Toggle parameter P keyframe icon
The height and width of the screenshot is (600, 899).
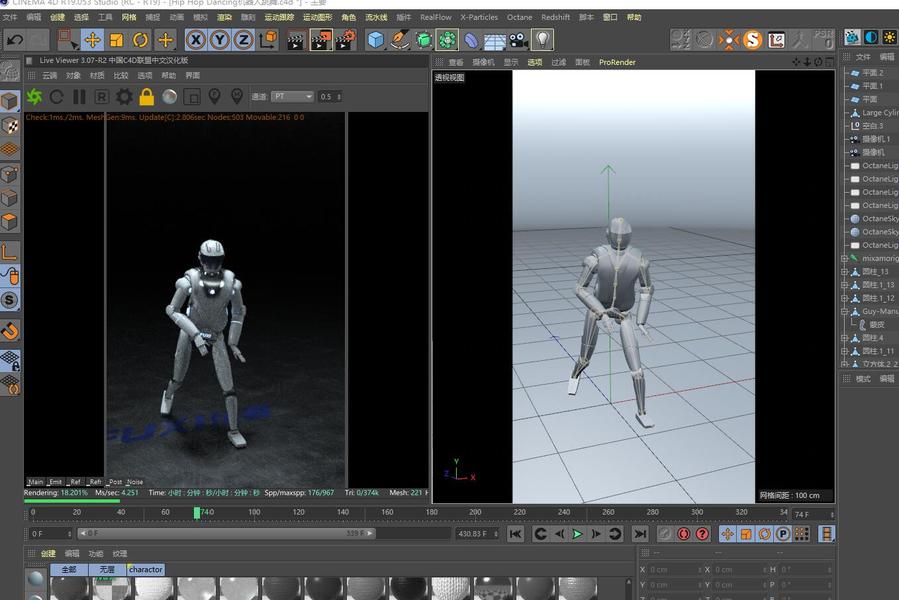point(783,534)
